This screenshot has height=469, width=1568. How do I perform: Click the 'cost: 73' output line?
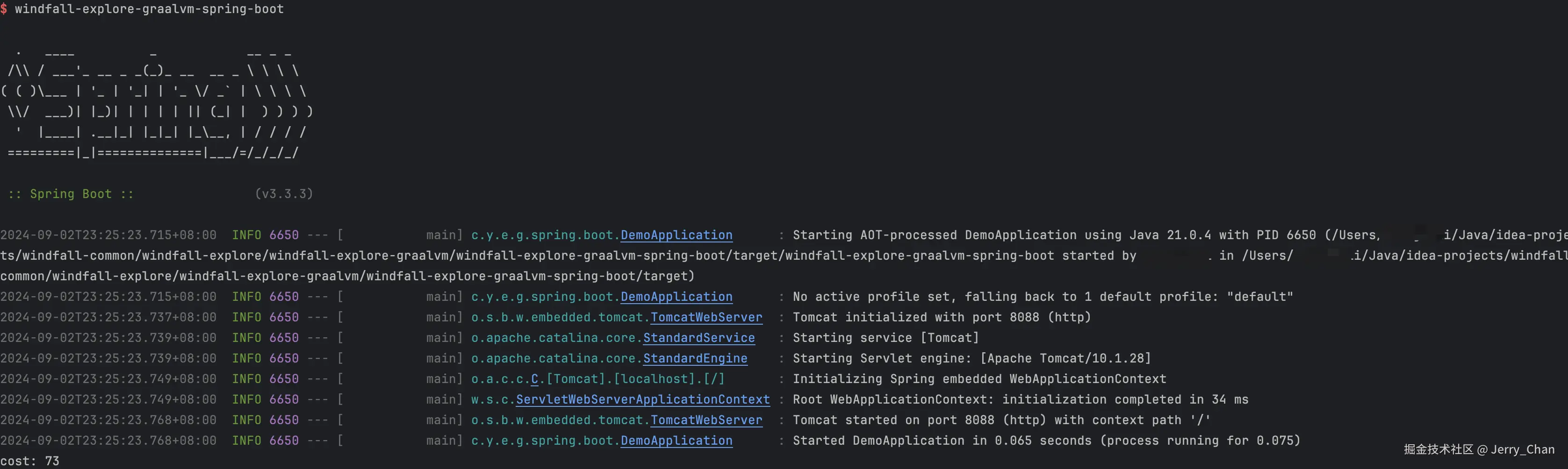pyautogui.click(x=30, y=461)
